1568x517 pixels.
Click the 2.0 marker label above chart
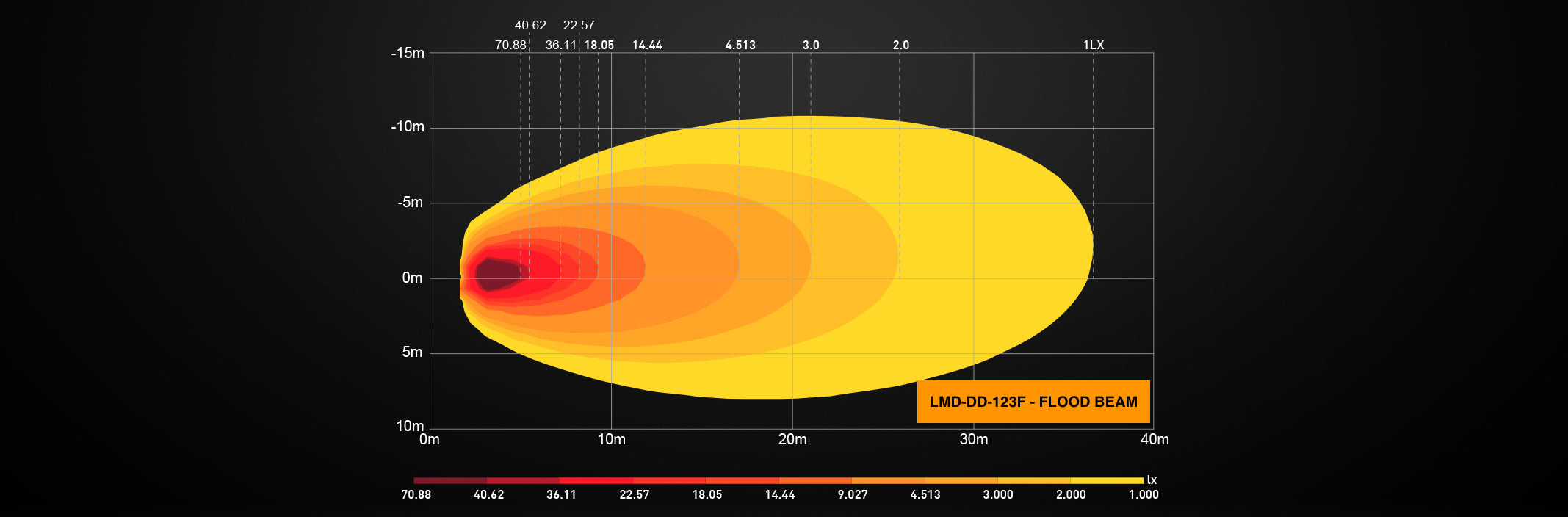coord(900,45)
